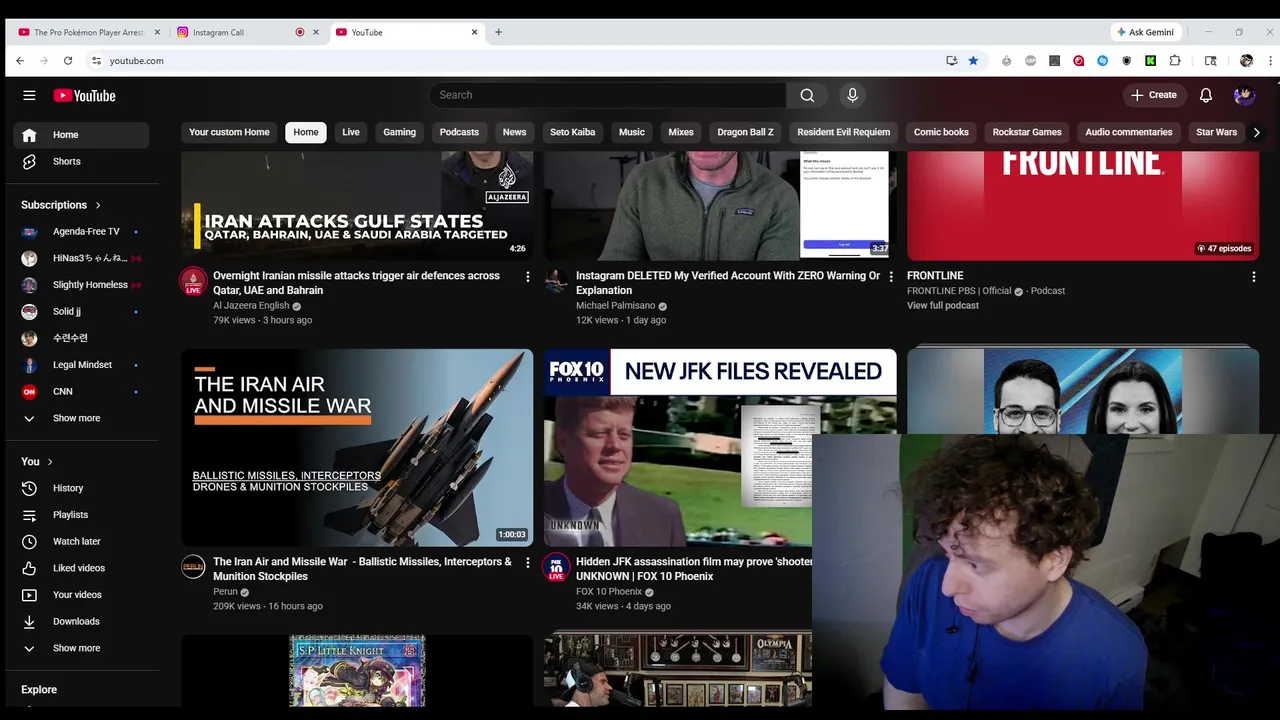Open Michael Palmisano channel name
Image resolution: width=1280 pixels, height=720 pixels.
click(615, 306)
